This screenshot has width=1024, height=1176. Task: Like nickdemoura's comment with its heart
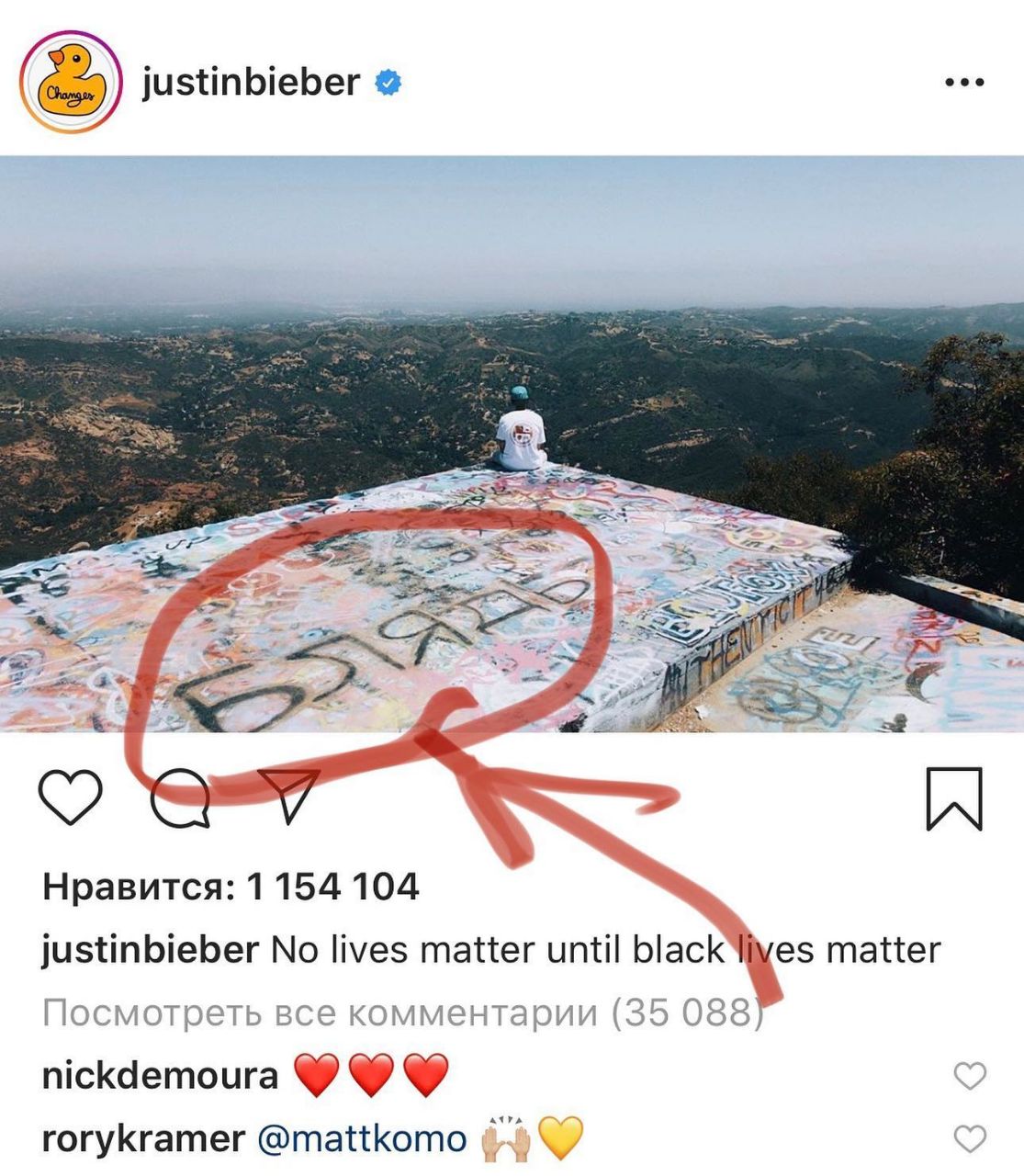point(970,1076)
